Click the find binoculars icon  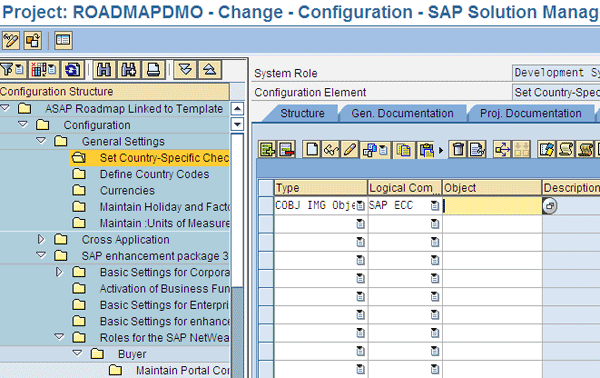click(x=104, y=70)
